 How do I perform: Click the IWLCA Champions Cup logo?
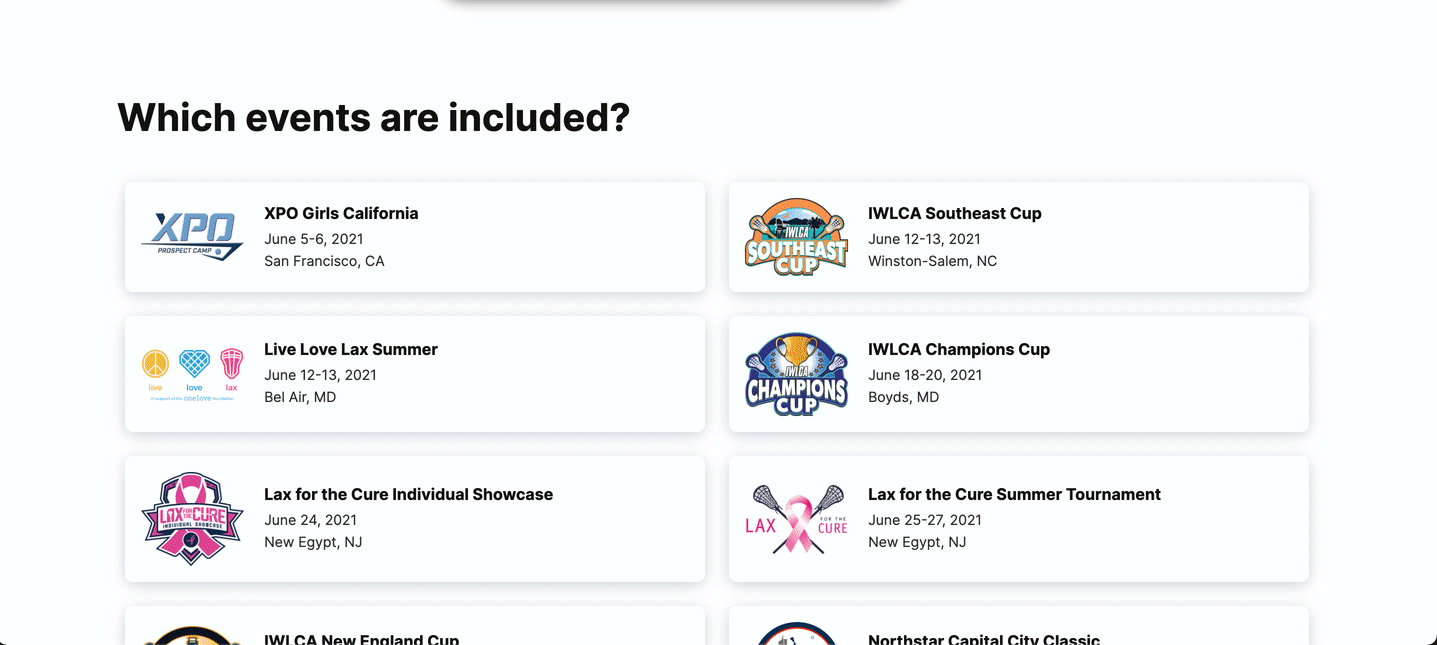(x=796, y=374)
